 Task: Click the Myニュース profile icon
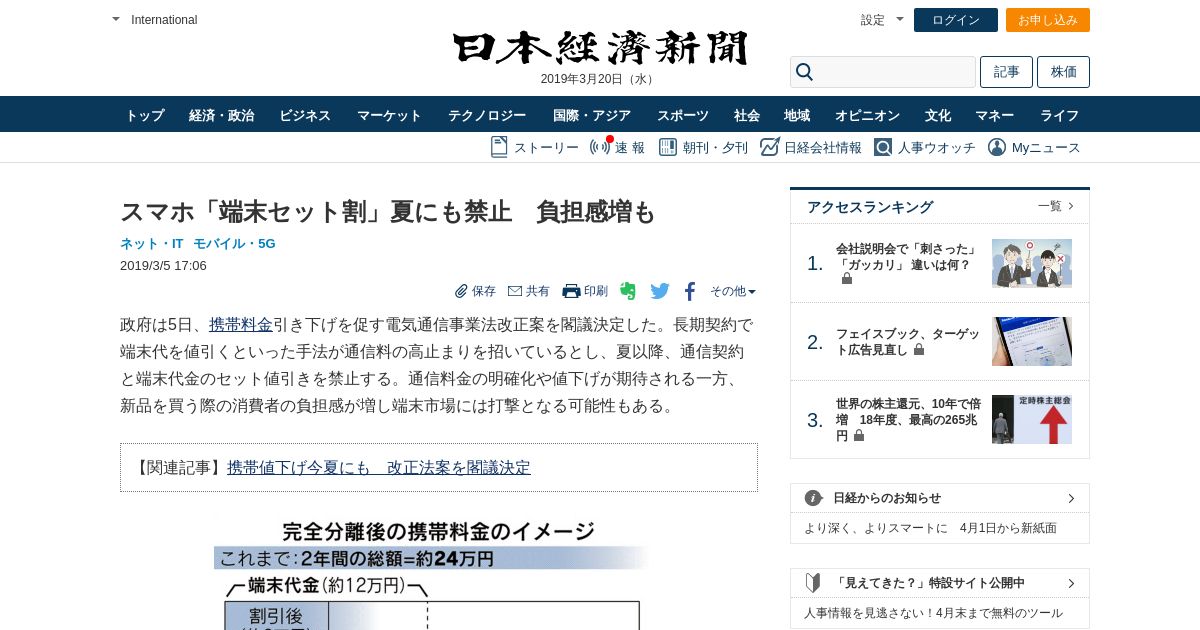(x=997, y=147)
